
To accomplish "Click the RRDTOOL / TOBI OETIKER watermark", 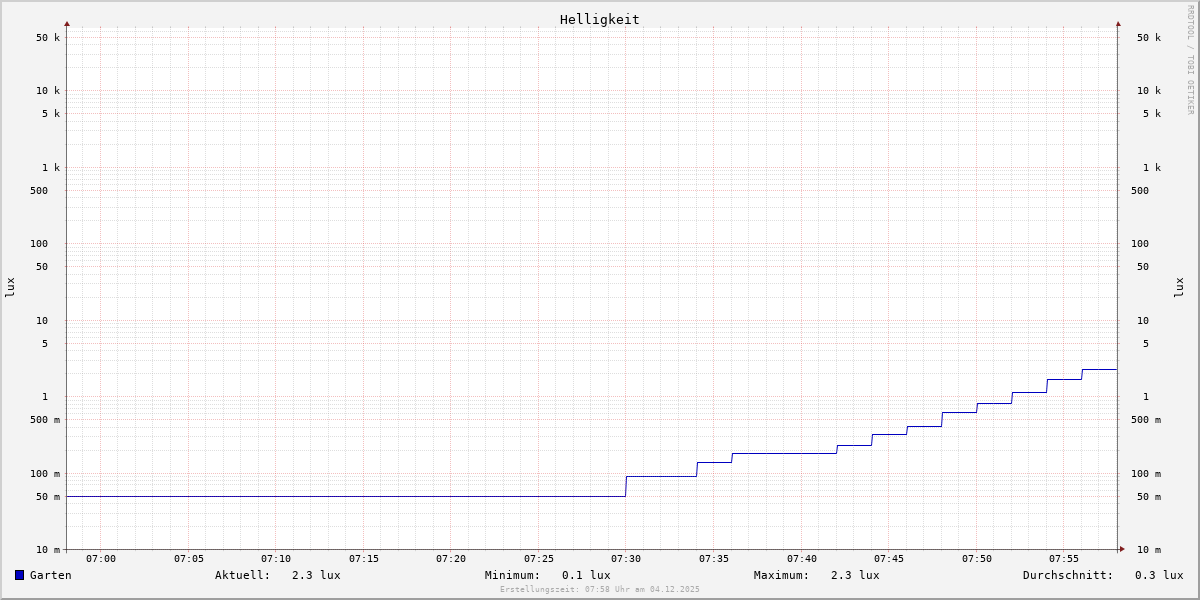I will 1190,60.
